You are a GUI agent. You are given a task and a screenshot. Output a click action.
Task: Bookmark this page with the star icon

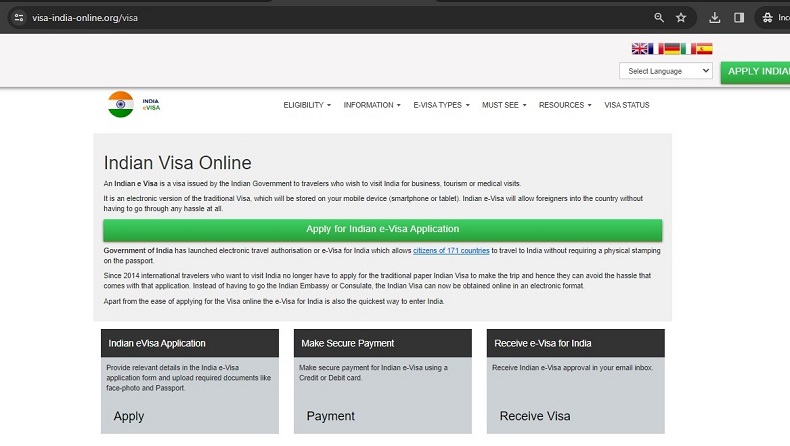pyautogui.click(x=681, y=17)
